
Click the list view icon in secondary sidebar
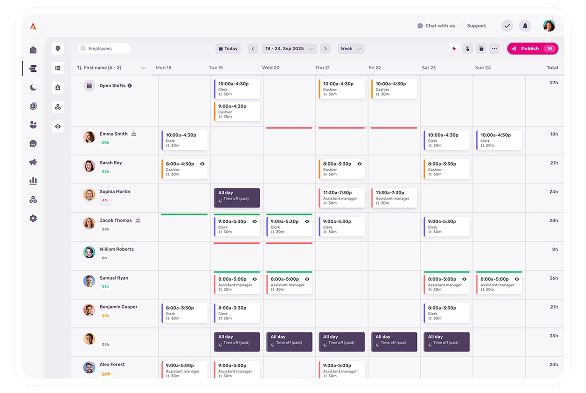(58, 68)
